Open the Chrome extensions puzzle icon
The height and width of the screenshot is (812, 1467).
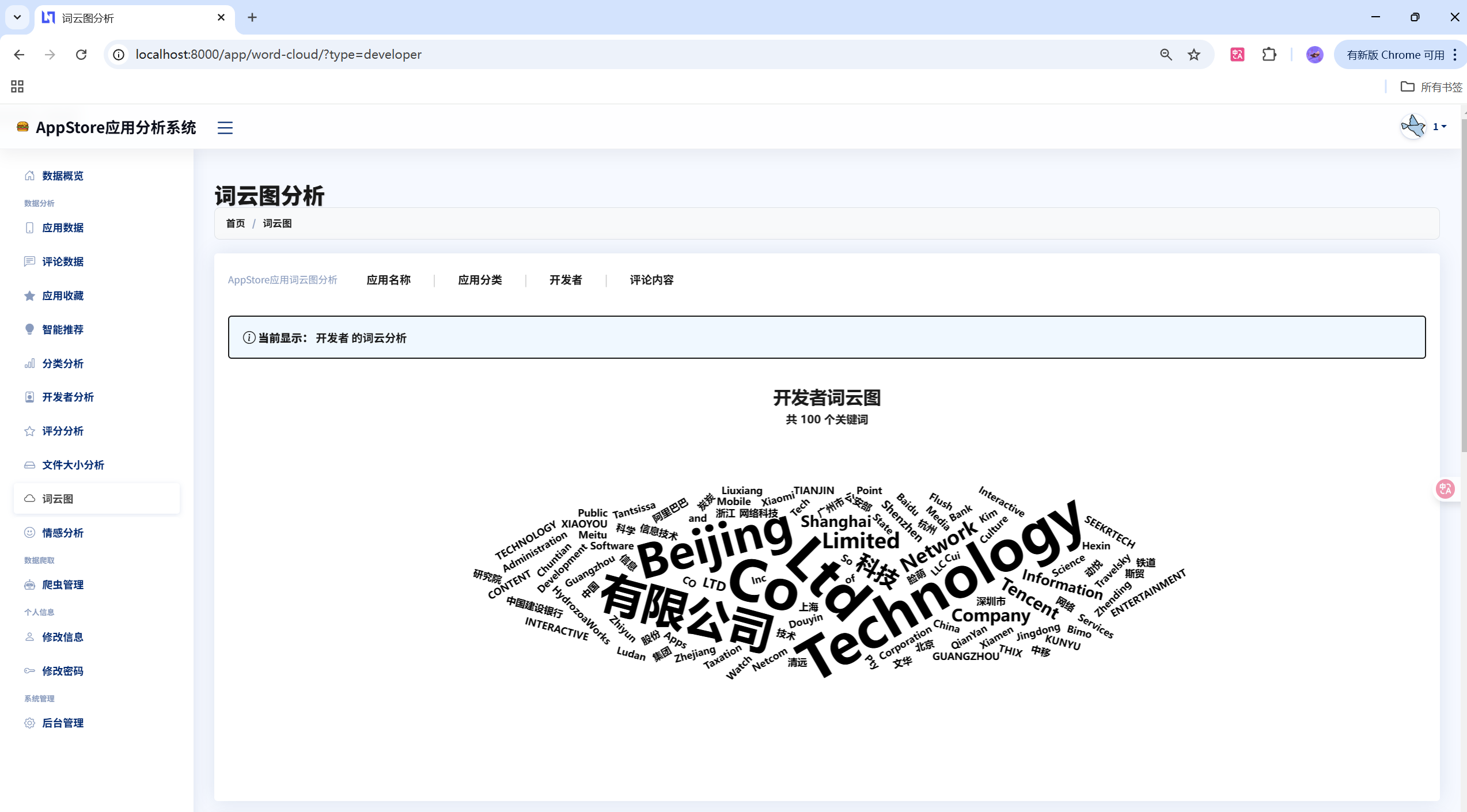[x=1269, y=55]
